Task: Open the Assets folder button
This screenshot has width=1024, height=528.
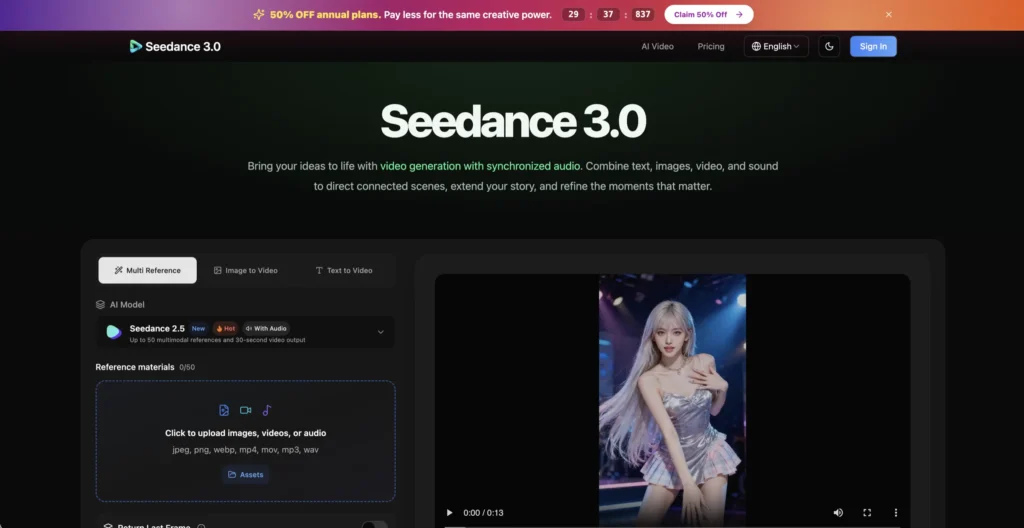Action: point(246,474)
